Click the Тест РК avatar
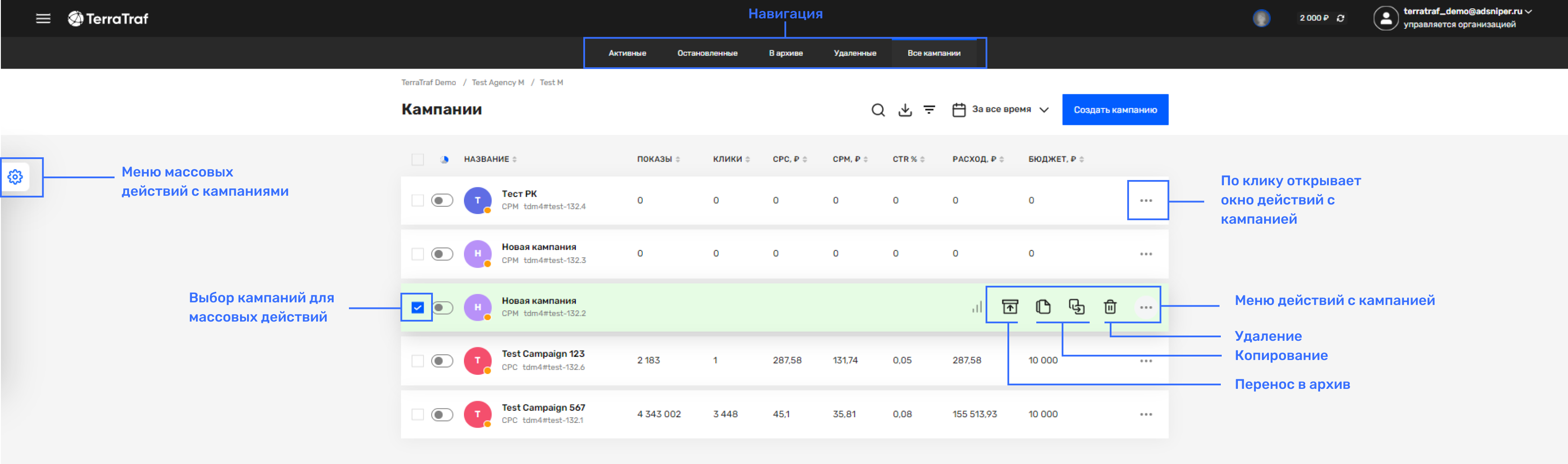This screenshot has width=1568, height=464. 477,200
